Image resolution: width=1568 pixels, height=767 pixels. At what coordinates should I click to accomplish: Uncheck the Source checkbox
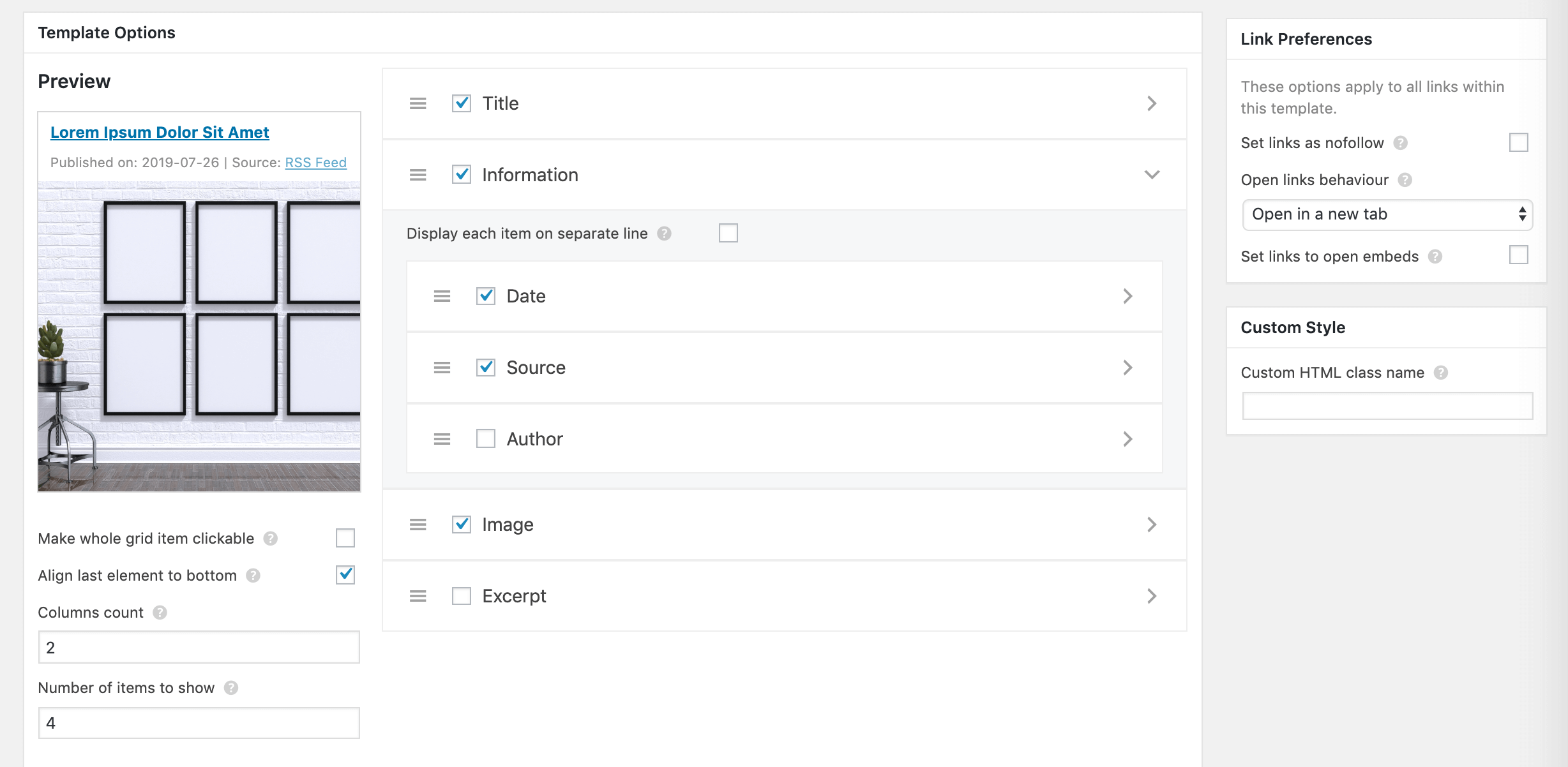486,368
